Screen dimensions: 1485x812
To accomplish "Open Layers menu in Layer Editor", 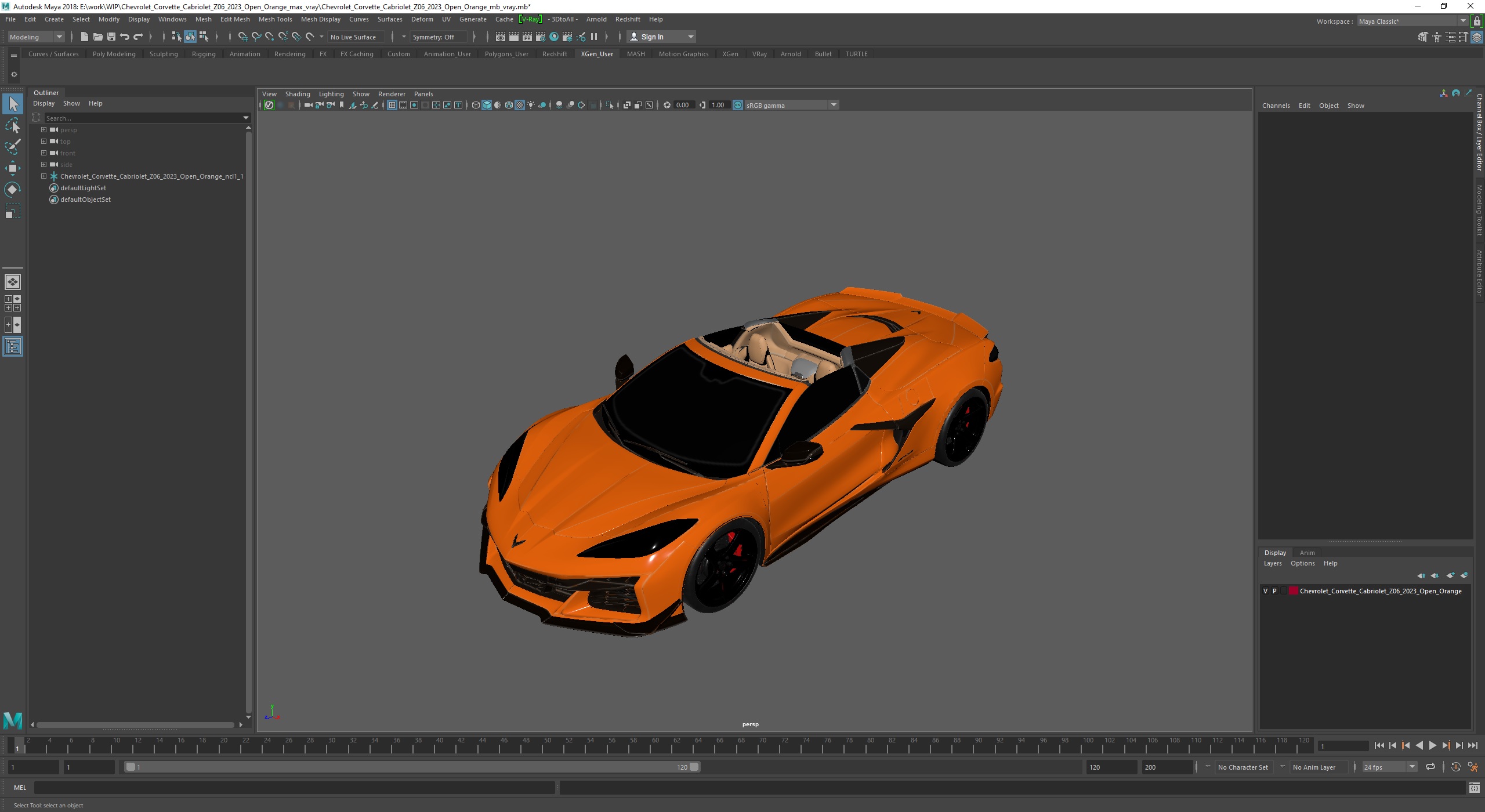I will tap(1273, 563).
